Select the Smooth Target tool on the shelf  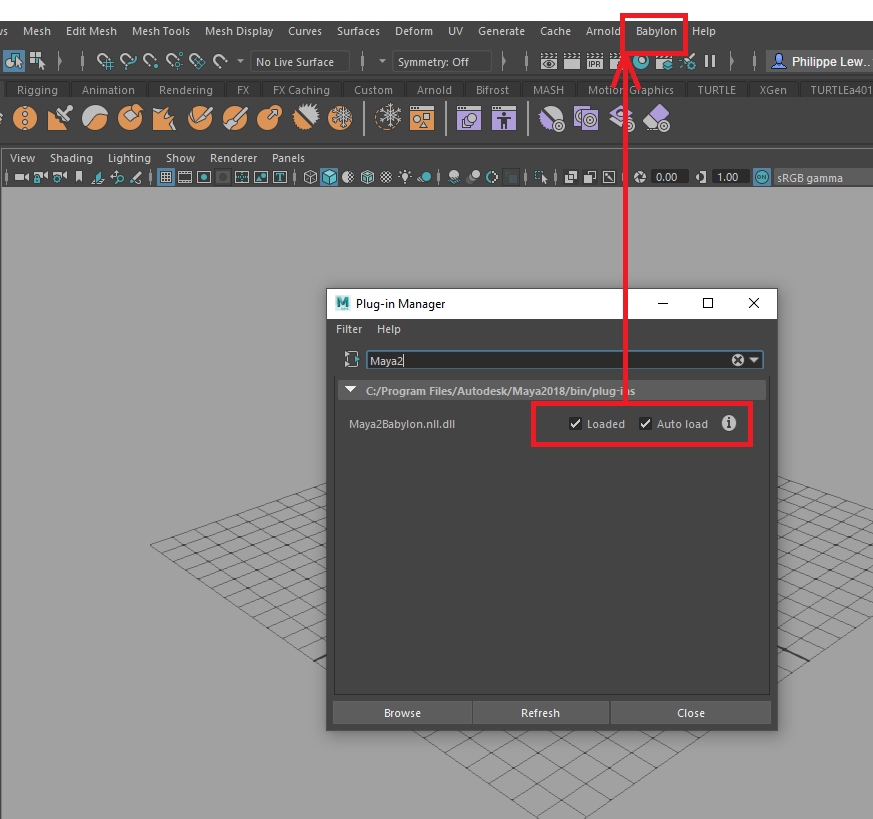tap(551, 119)
